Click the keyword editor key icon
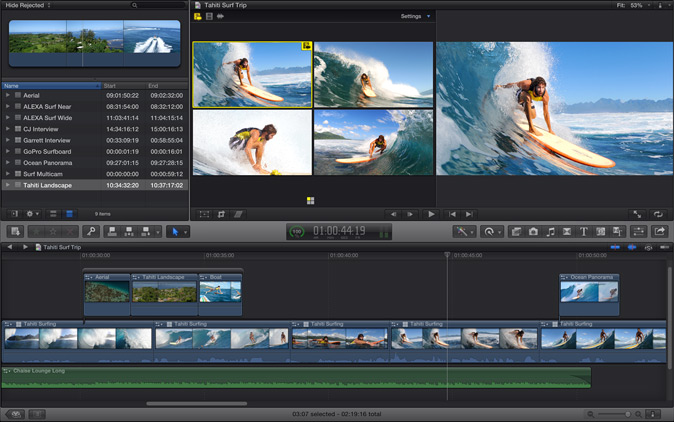 90,231
